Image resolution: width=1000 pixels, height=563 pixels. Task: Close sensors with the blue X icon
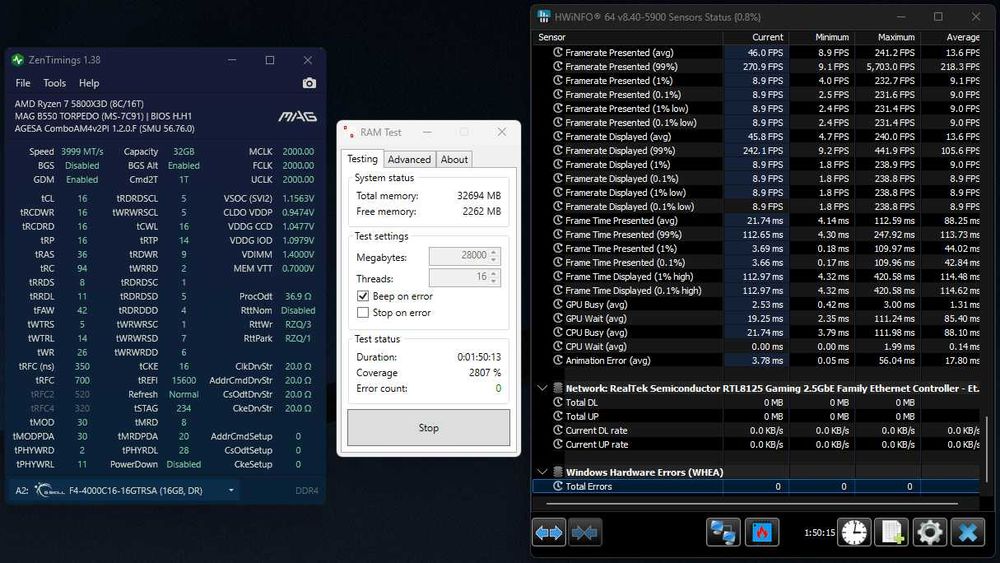click(x=967, y=532)
